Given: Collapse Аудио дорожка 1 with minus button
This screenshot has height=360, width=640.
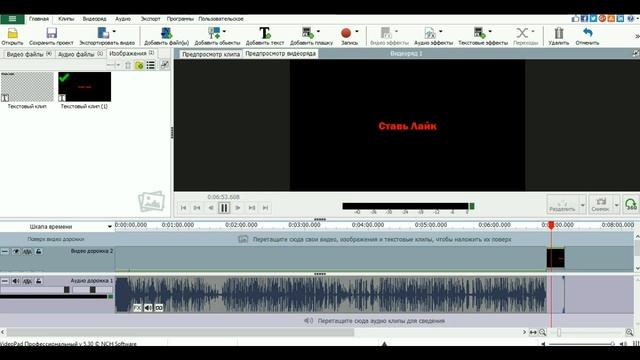Looking at the screenshot, I should [x=4, y=281].
